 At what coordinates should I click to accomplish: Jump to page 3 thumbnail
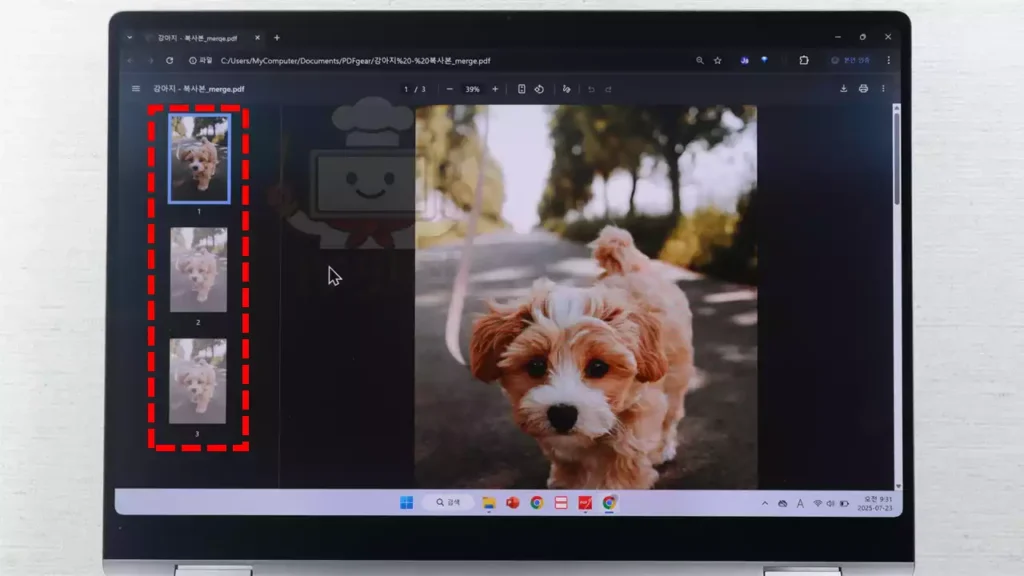pos(198,380)
